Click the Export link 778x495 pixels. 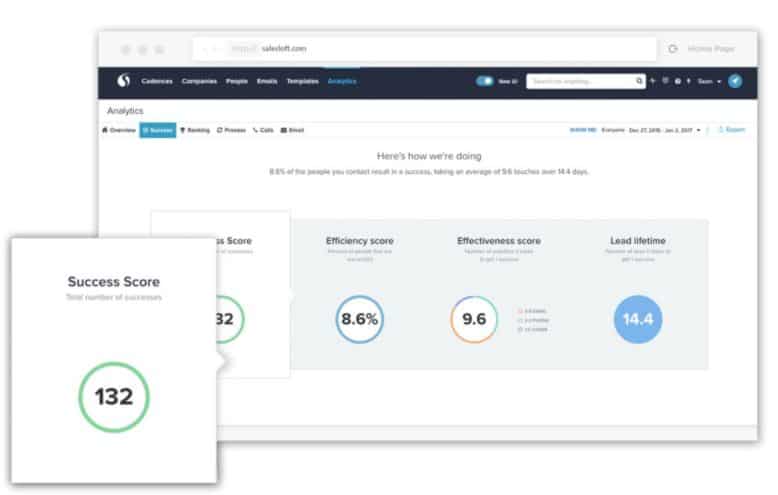731,130
